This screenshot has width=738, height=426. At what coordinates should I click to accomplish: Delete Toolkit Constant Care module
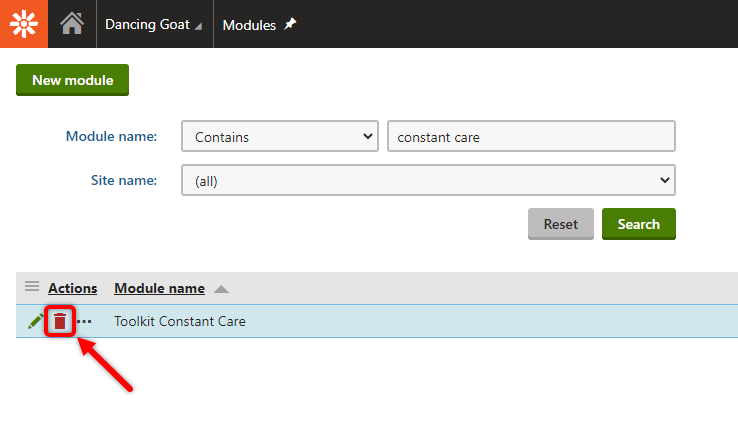[60, 321]
